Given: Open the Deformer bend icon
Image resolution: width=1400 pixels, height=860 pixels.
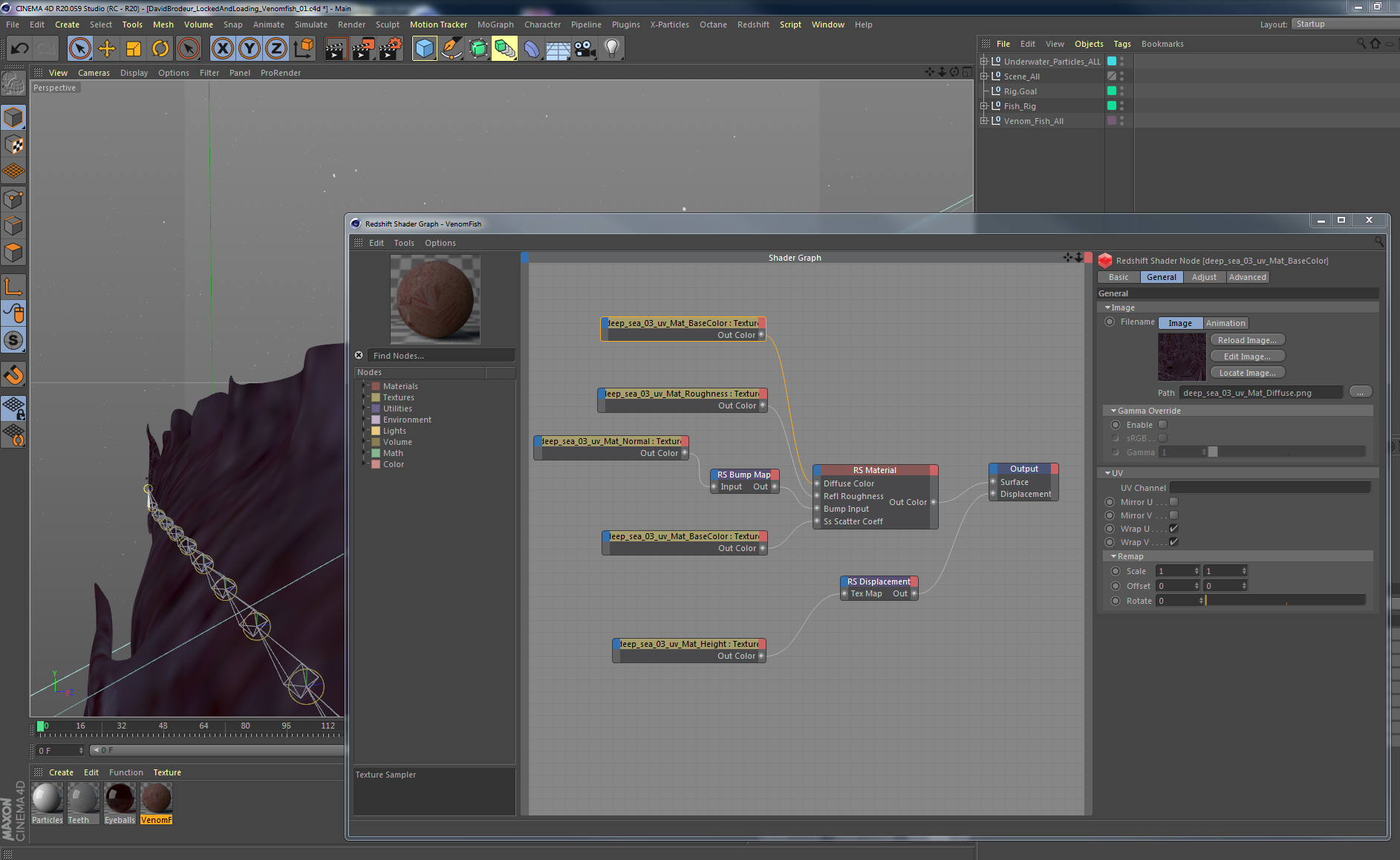Looking at the screenshot, I should click(x=532, y=49).
